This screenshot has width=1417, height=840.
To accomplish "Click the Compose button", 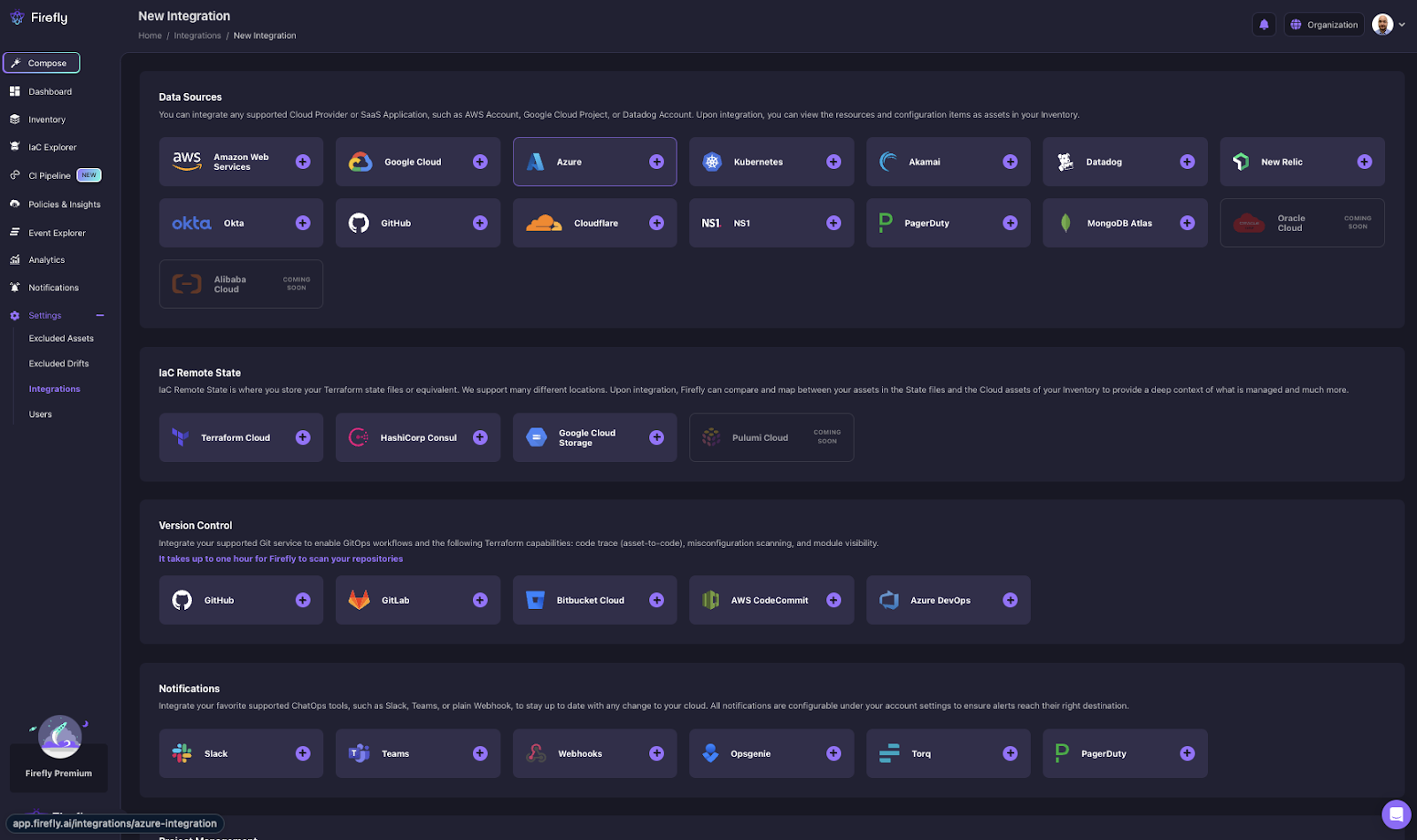I will click(x=42, y=63).
